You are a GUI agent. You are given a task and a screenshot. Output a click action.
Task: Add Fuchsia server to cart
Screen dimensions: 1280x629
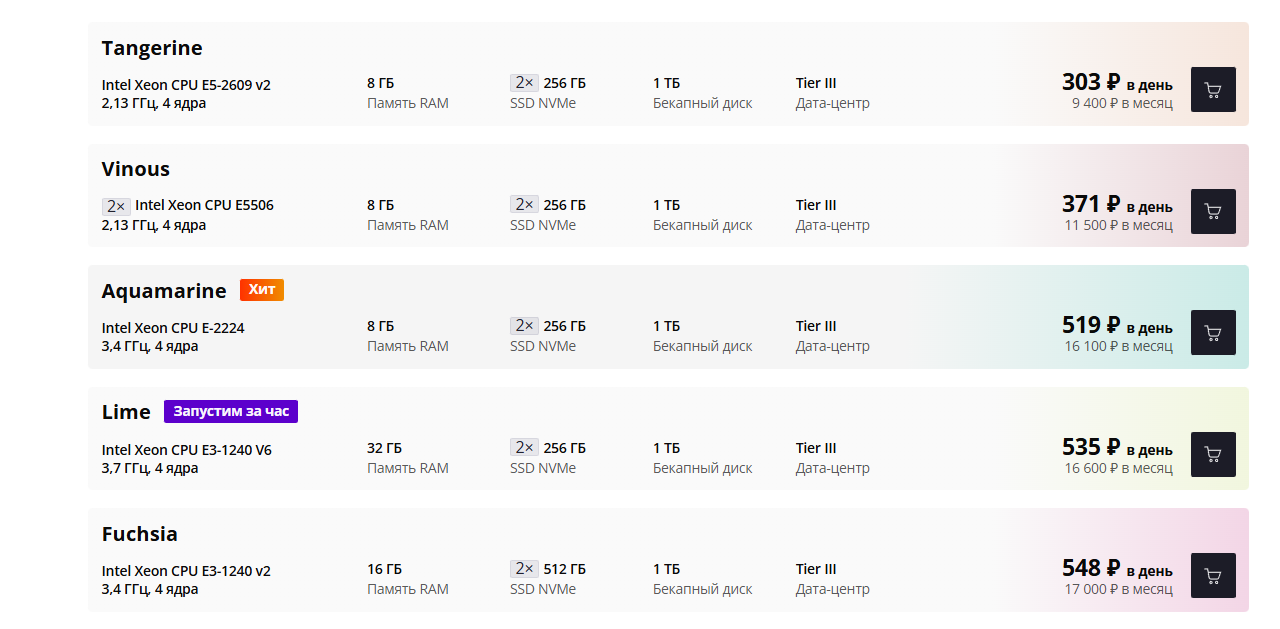click(x=1213, y=576)
